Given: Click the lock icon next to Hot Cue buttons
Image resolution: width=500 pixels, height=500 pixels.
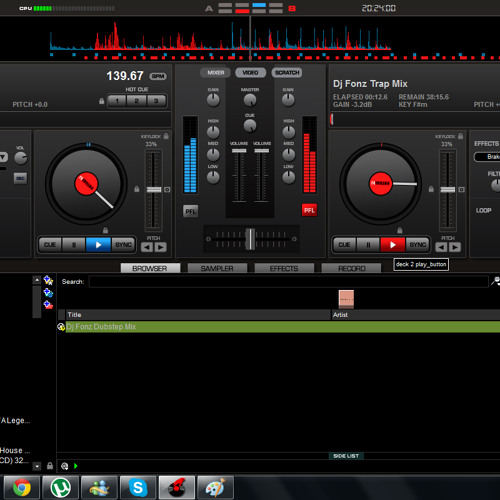Looking at the screenshot, I should point(102,101).
